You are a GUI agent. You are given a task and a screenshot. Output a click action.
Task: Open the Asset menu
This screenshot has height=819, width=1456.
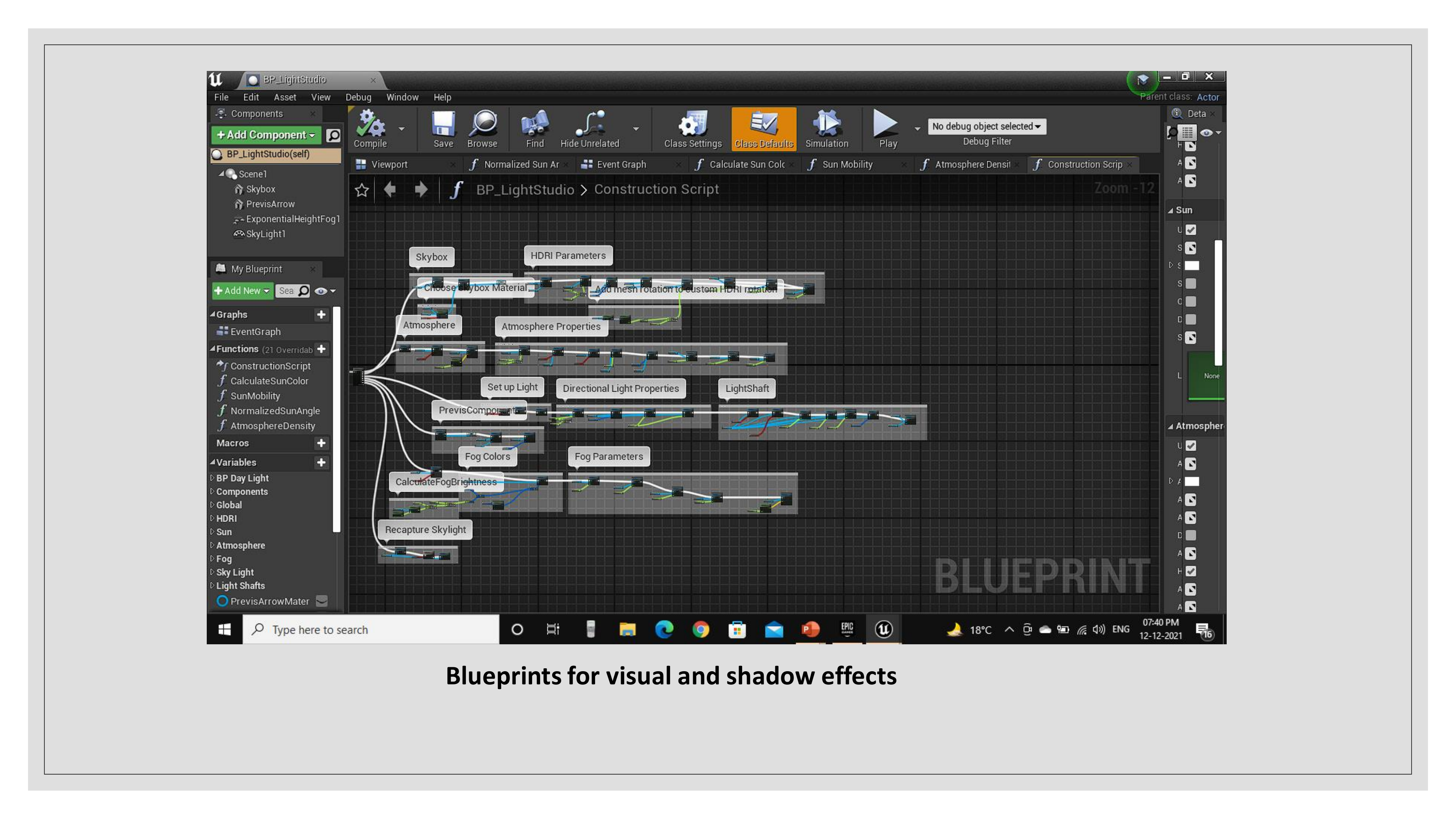285,97
